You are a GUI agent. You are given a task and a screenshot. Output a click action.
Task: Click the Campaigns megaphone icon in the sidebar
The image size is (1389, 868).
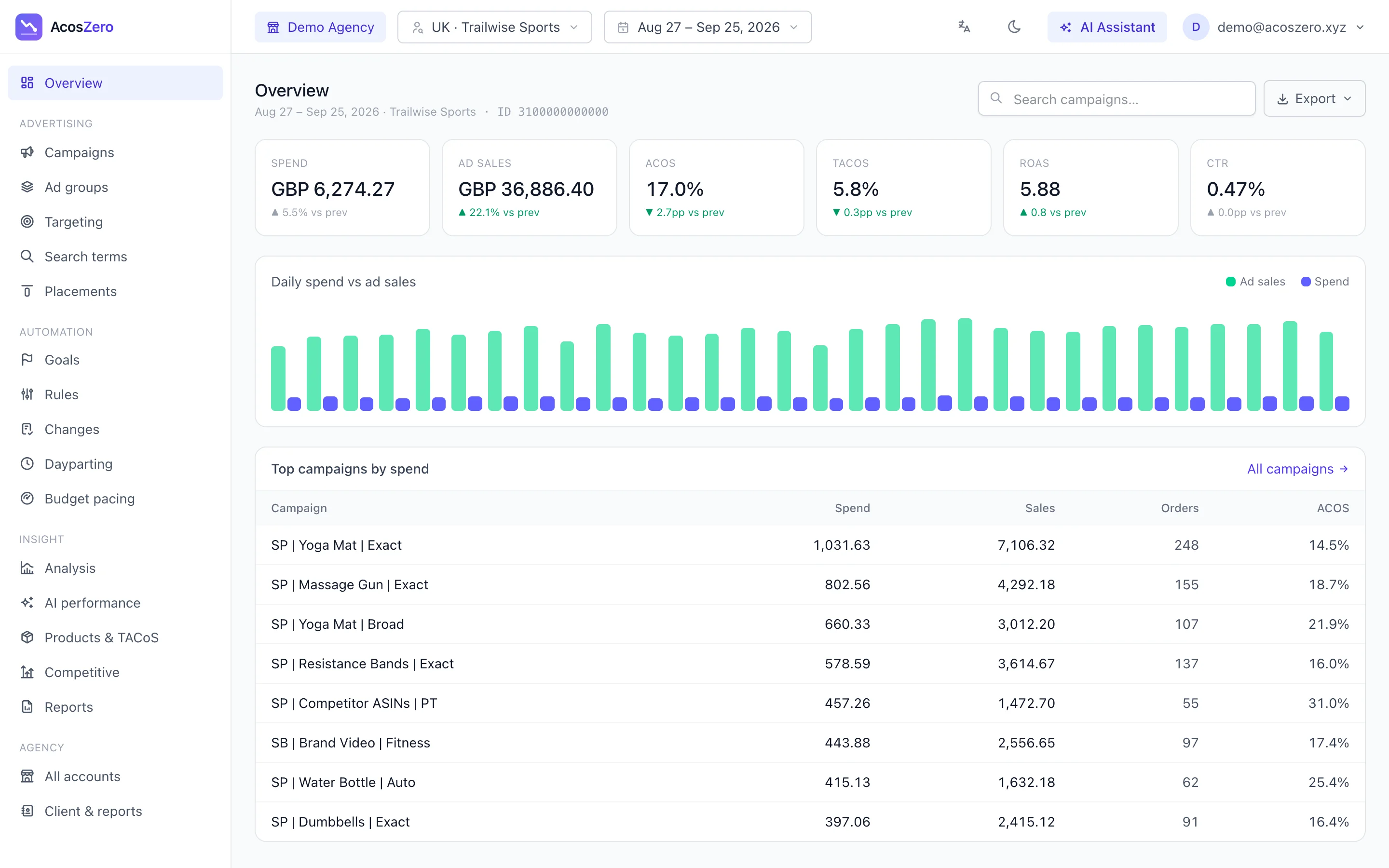pos(27,152)
